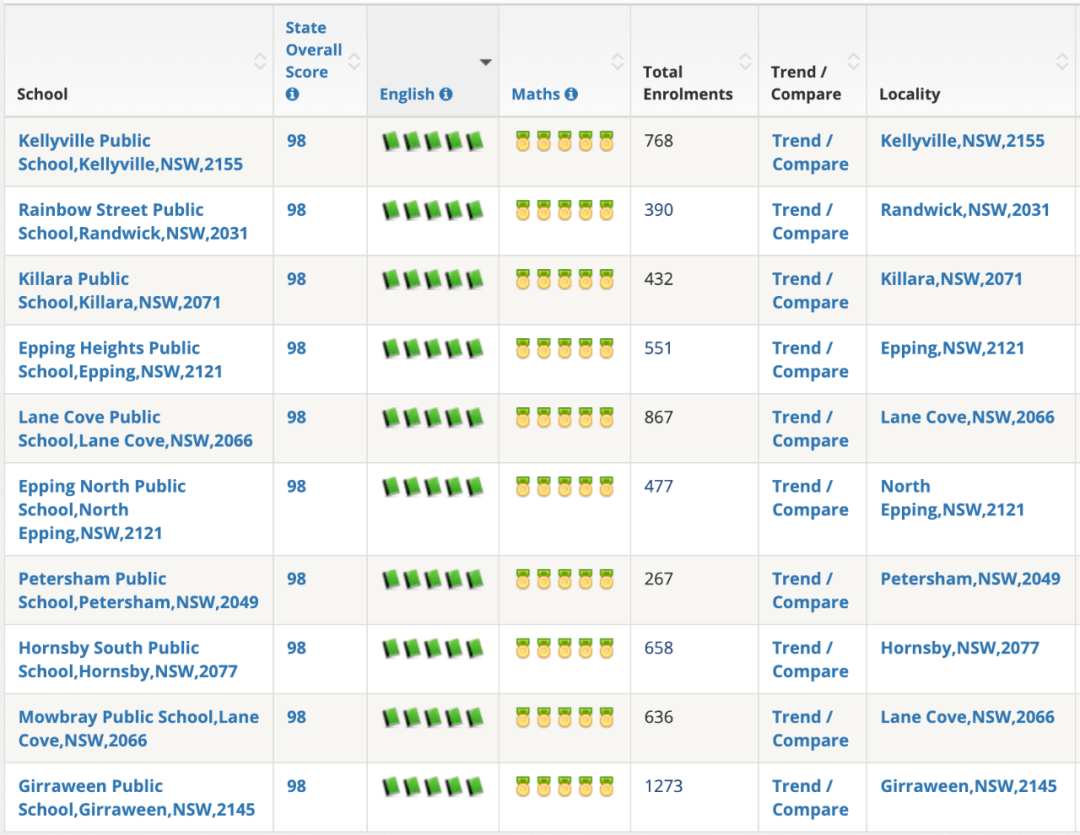The width and height of the screenshot is (1080, 835).
Task: Click locality Hornsby,NSW,2077
Action: [x=959, y=648]
